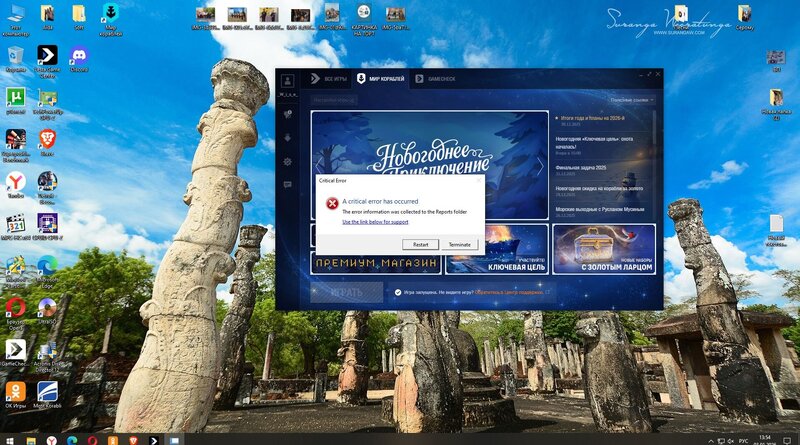Open notifications icon in launcher sidebar
This screenshot has height=445, width=800.
[x=288, y=115]
